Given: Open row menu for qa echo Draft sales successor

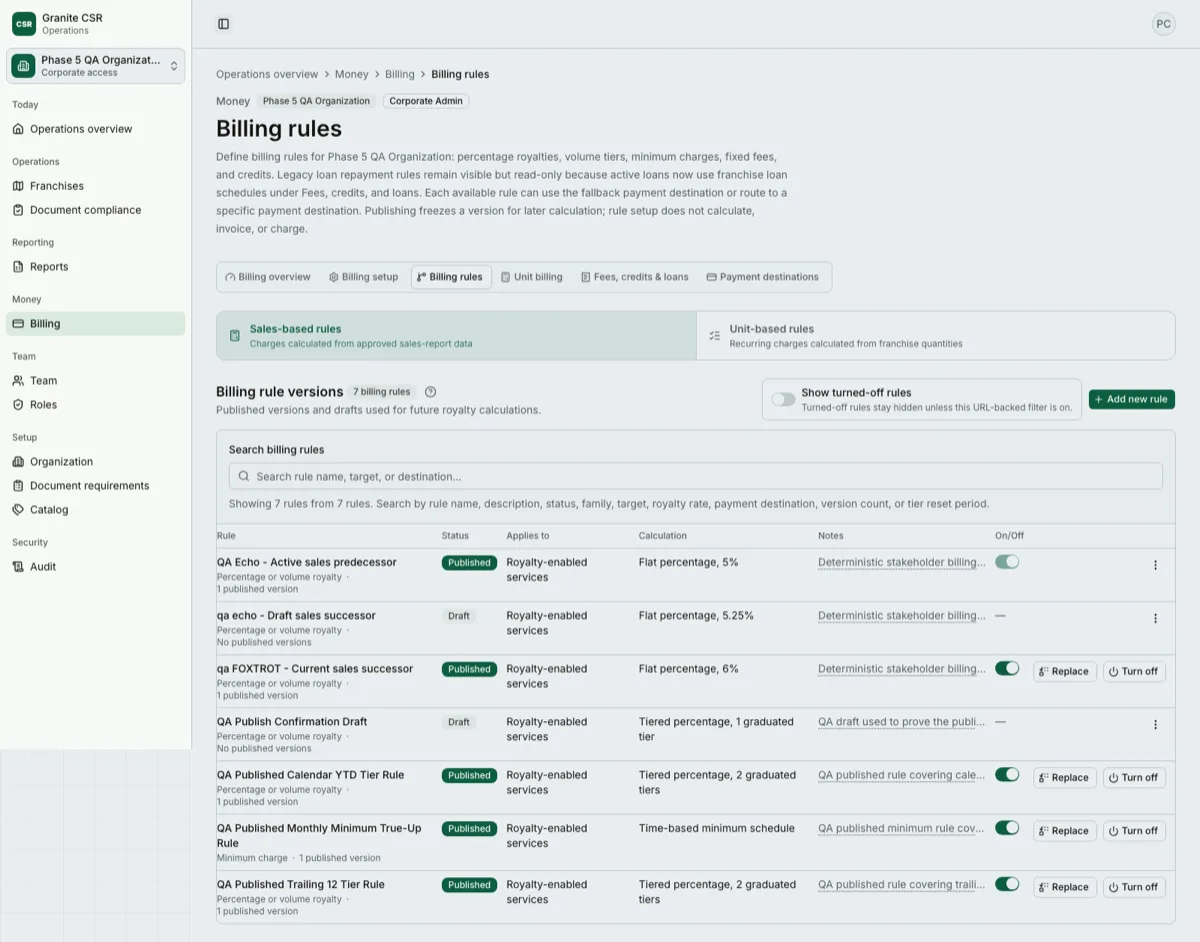Looking at the screenshot, I should (x=1155, y=618).
